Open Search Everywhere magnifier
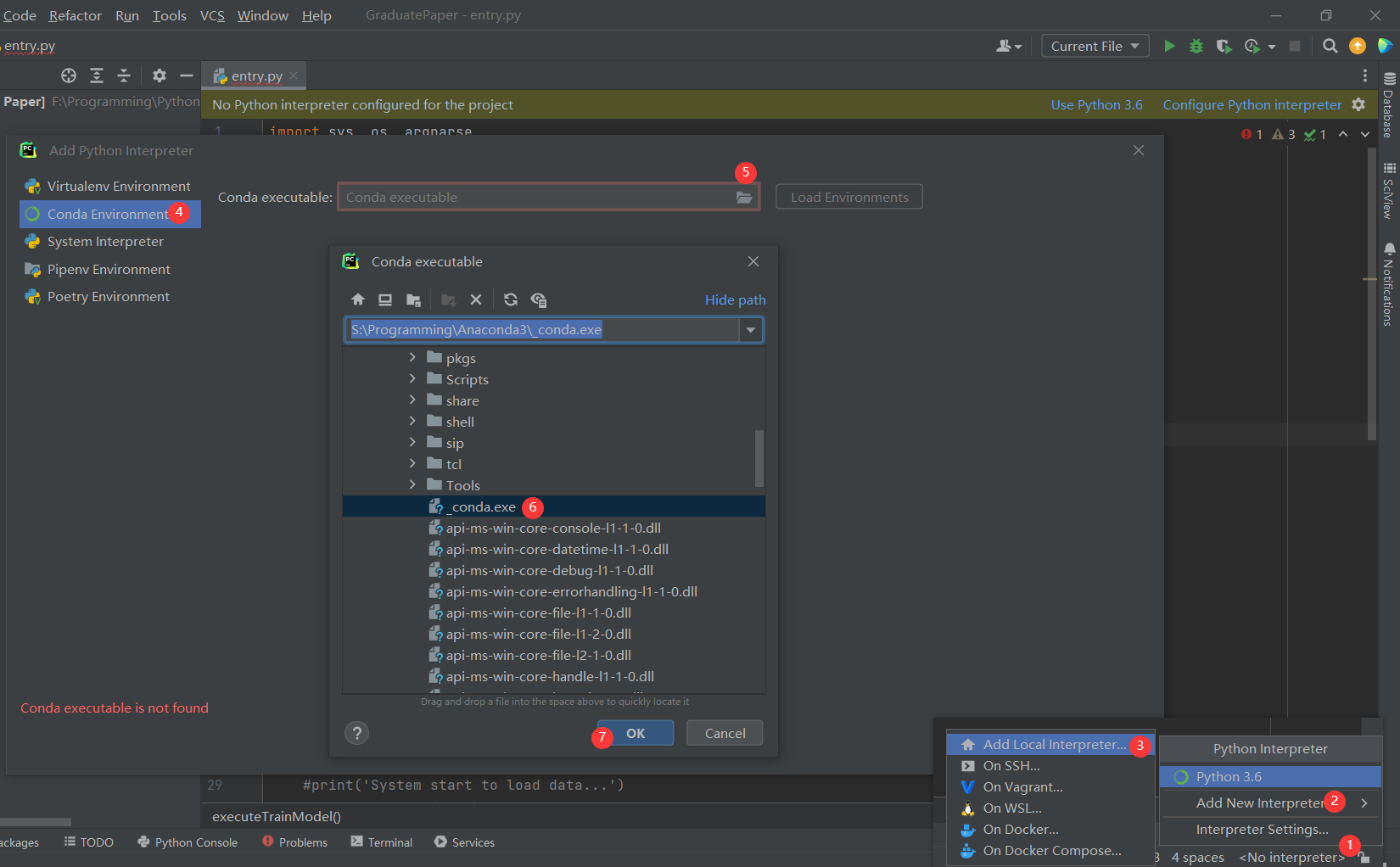The image size is (1400, 867). click(x=1330, y=46)
